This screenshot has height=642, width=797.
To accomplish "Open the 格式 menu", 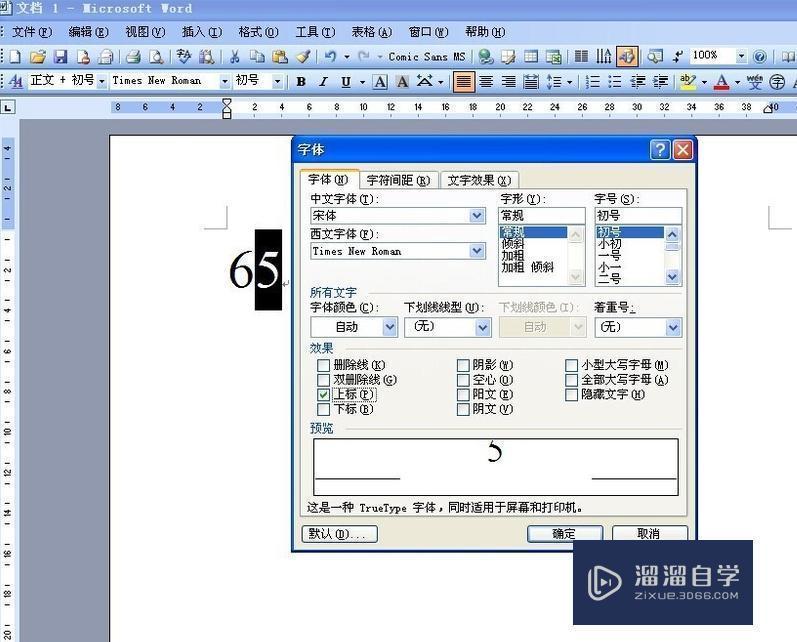I will [258, 32].
